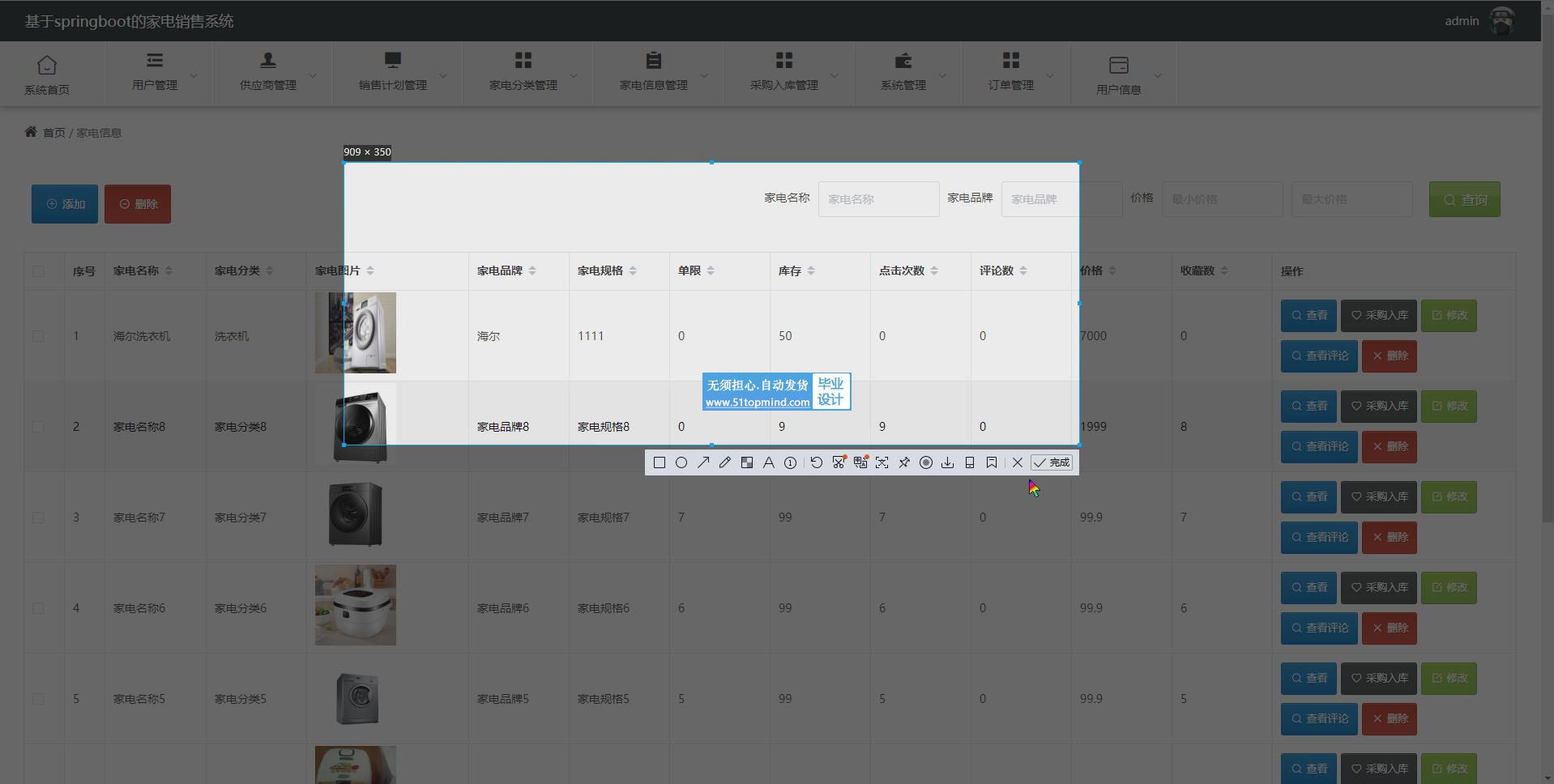Go to 系统首页 in navigation bar

tap(47, 74)
